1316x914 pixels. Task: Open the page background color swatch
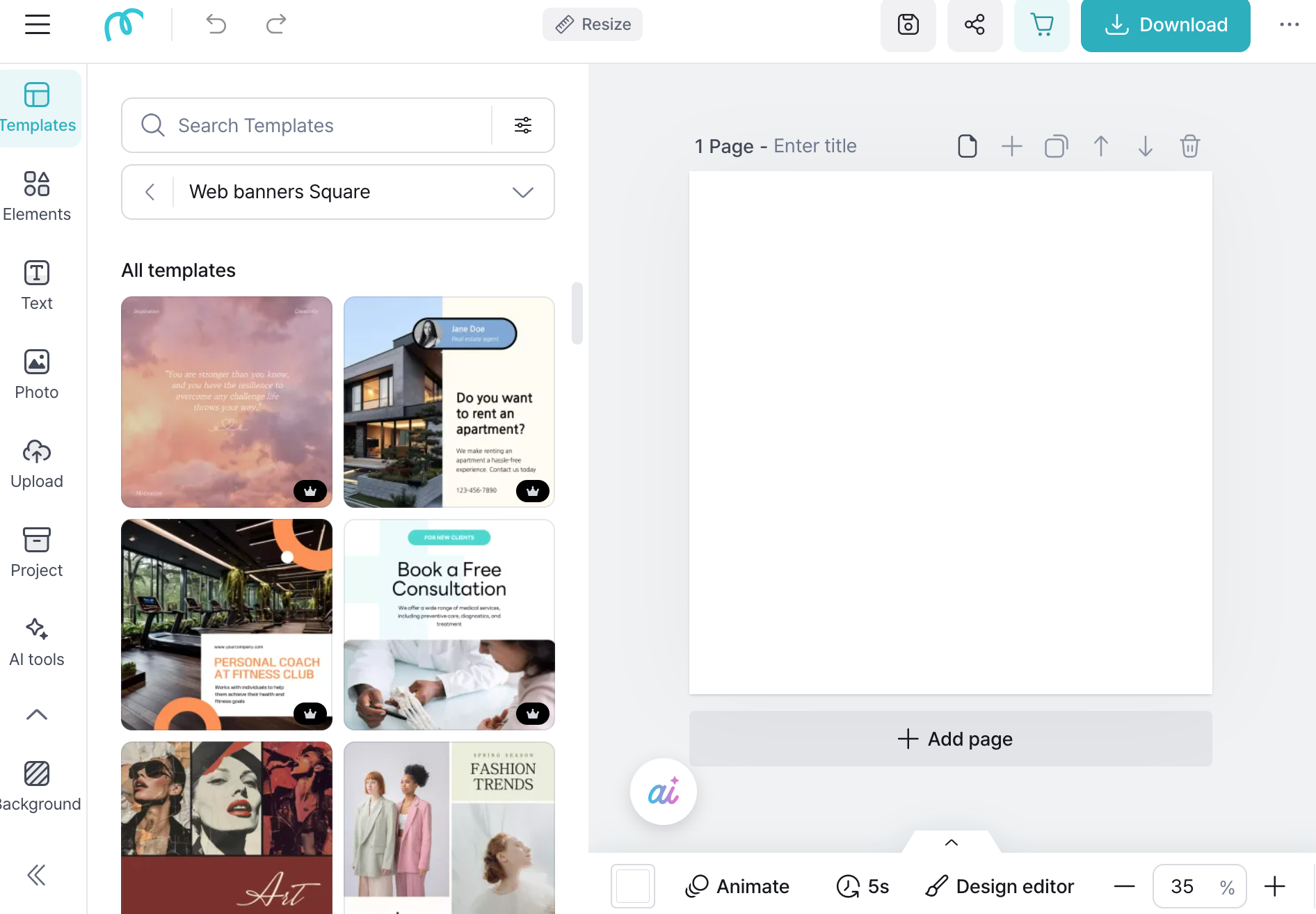click(633, 886)
